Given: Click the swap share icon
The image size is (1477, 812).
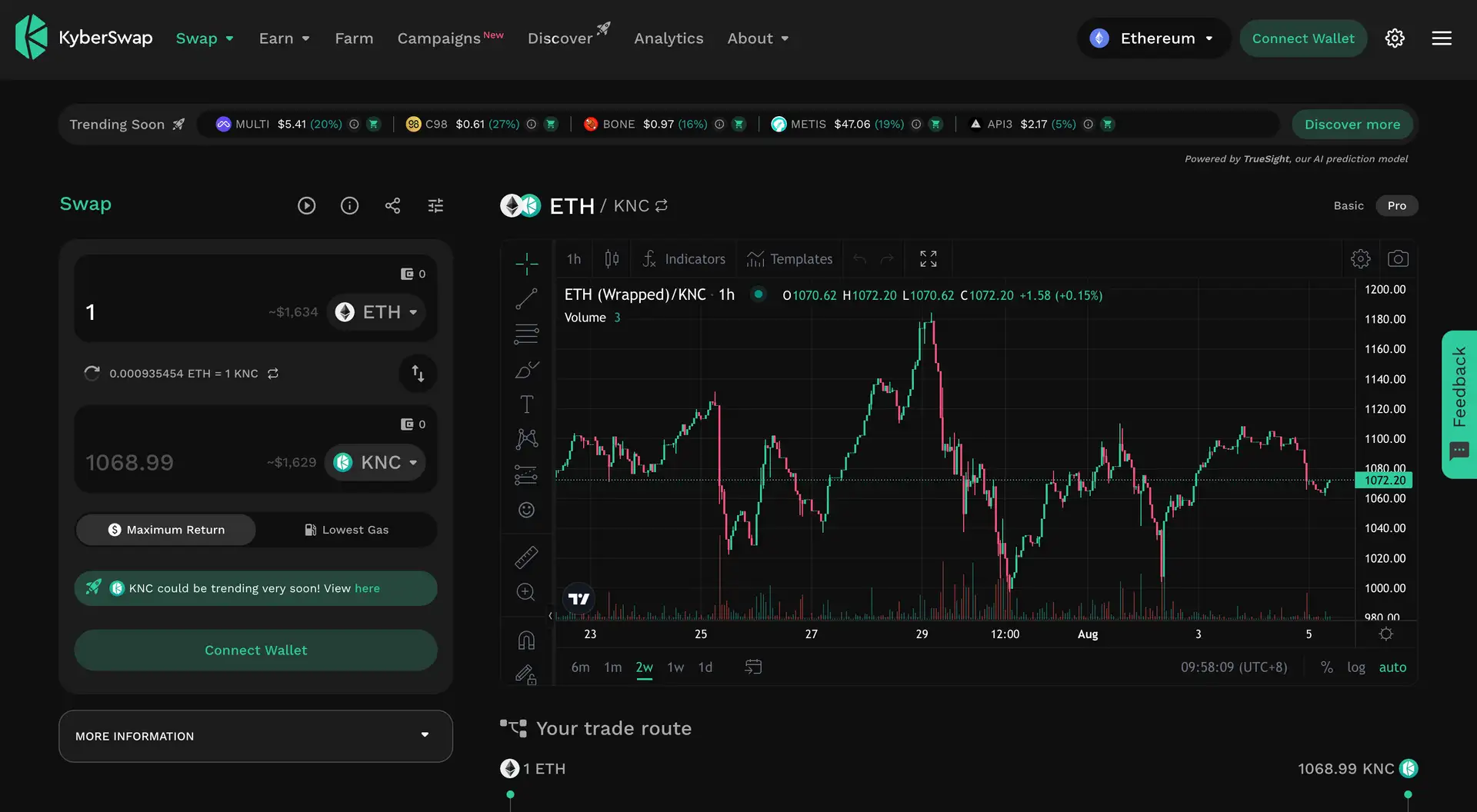Looking at the screenshot, I should pyautogui.click(x=392, y=205).
